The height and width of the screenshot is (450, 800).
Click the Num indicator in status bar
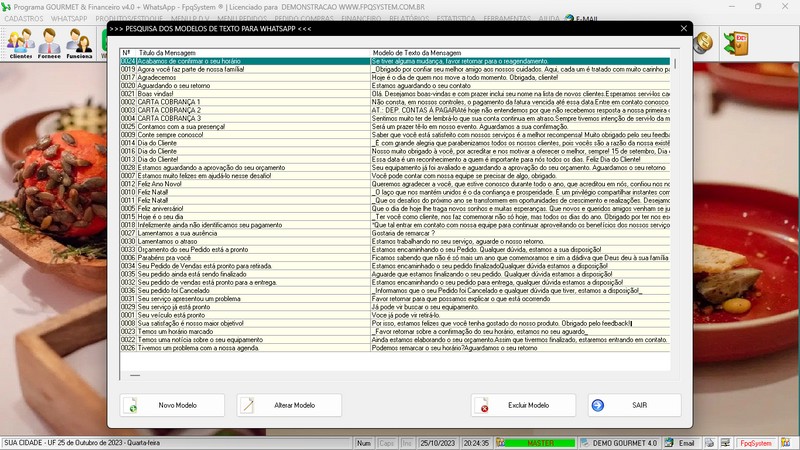[364, 443]
